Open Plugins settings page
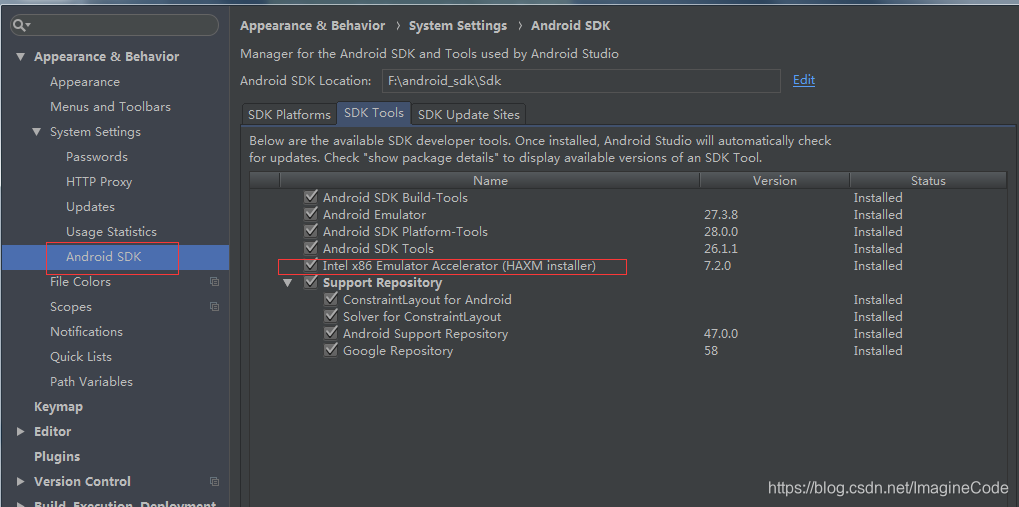The image size is (1019, 507). [x=57, y=456]
